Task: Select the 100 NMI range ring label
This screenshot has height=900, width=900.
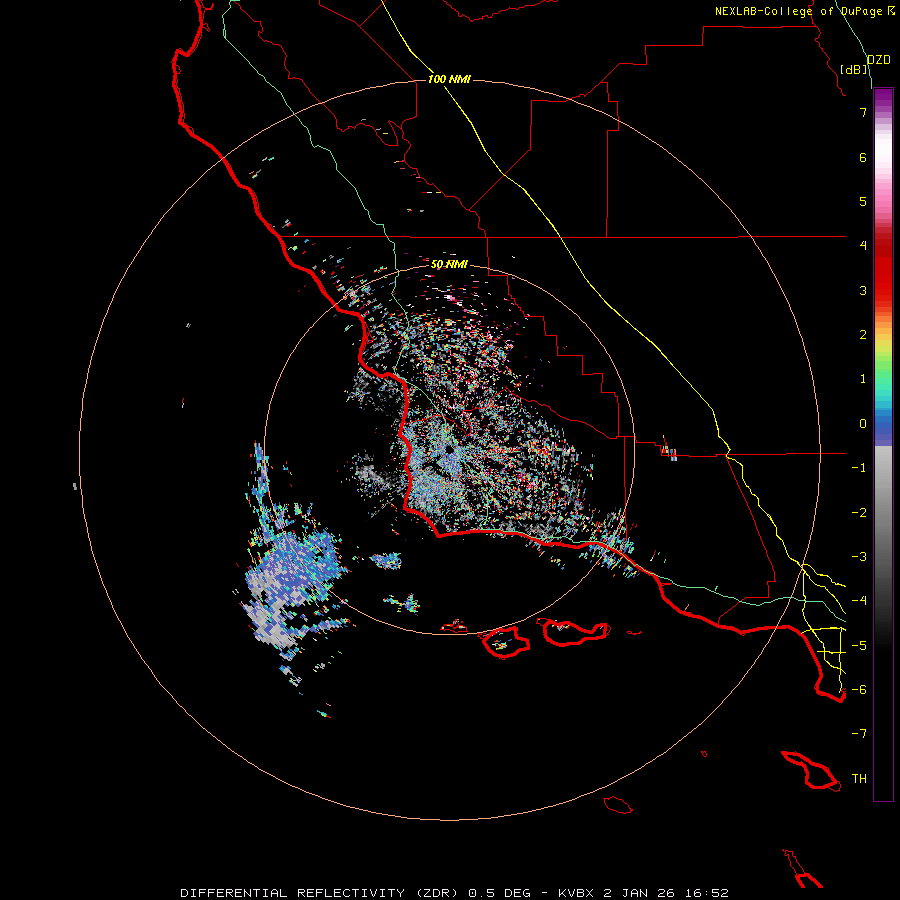Action: tap(449, 79)
